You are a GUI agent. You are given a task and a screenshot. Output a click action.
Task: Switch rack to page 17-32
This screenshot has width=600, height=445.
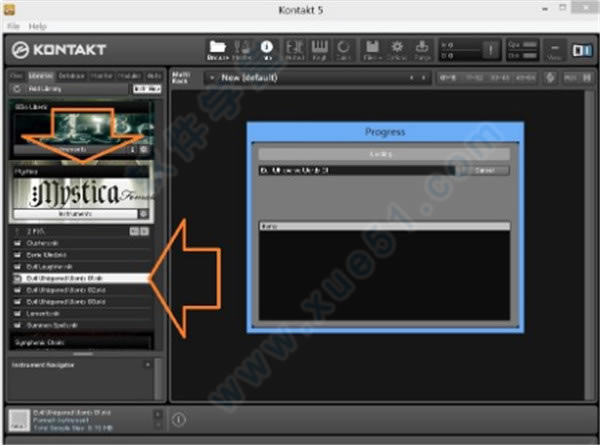pyautogui.click(x=474, y=78)
